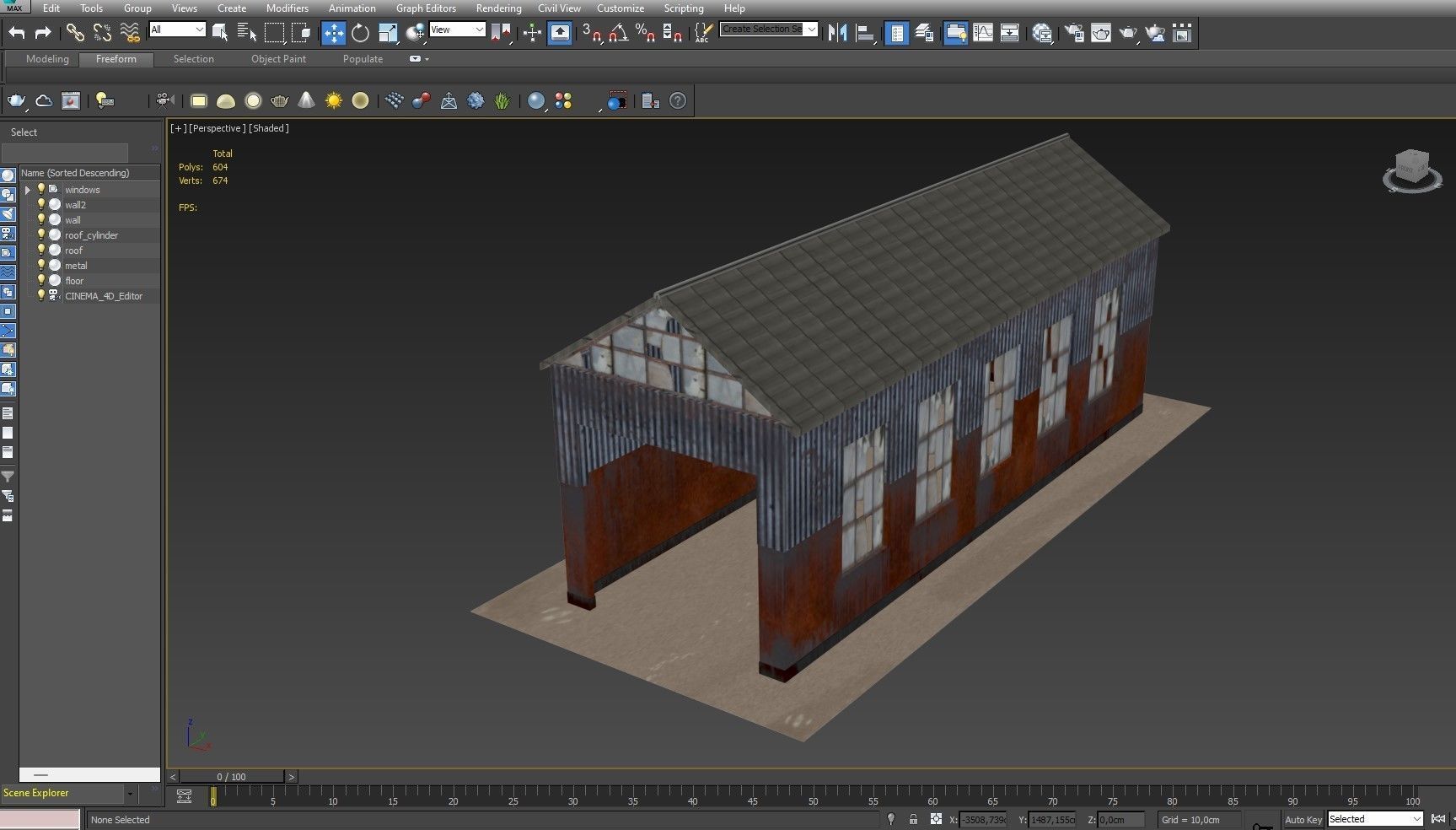Toggle the Ribbon display button

coord(955,33)
